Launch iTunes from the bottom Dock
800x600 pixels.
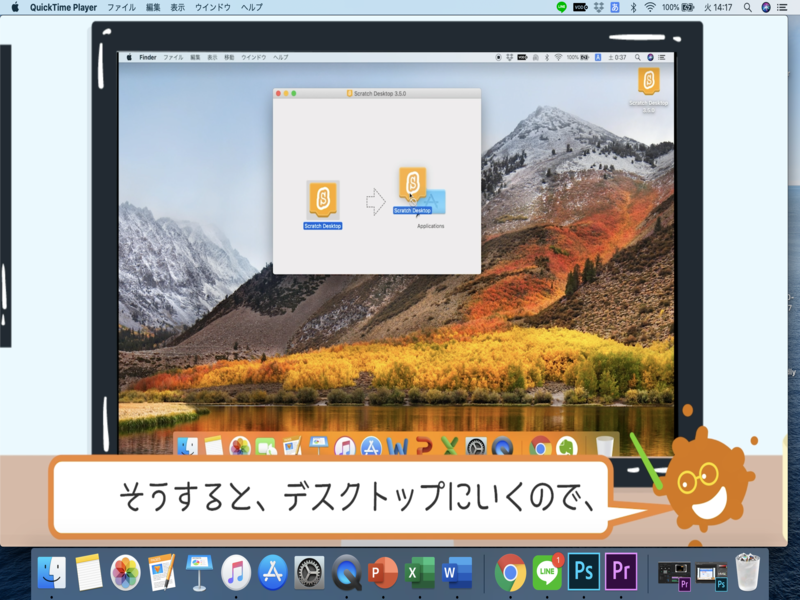point(236,572)
